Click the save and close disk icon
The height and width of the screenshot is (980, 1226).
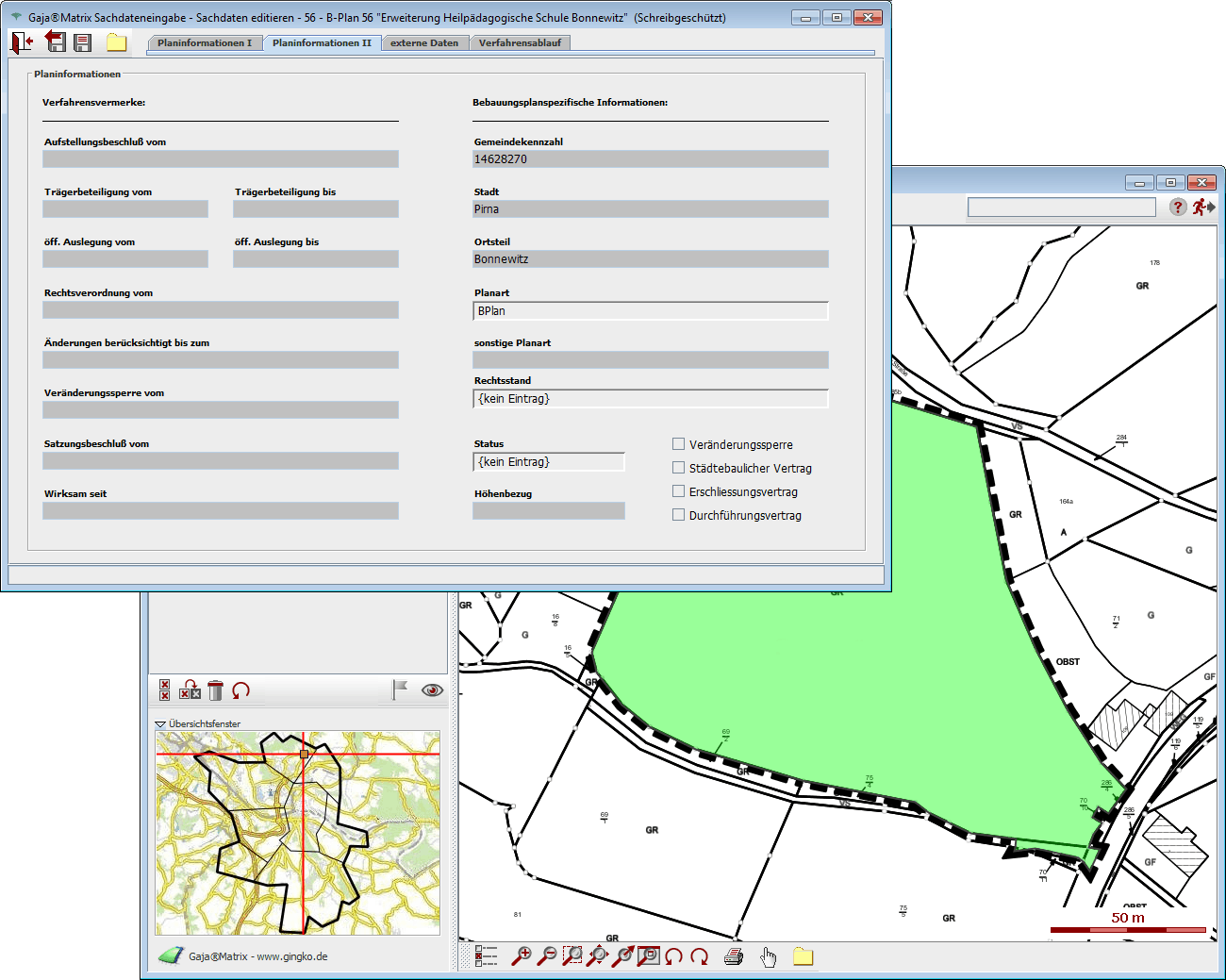56,42
